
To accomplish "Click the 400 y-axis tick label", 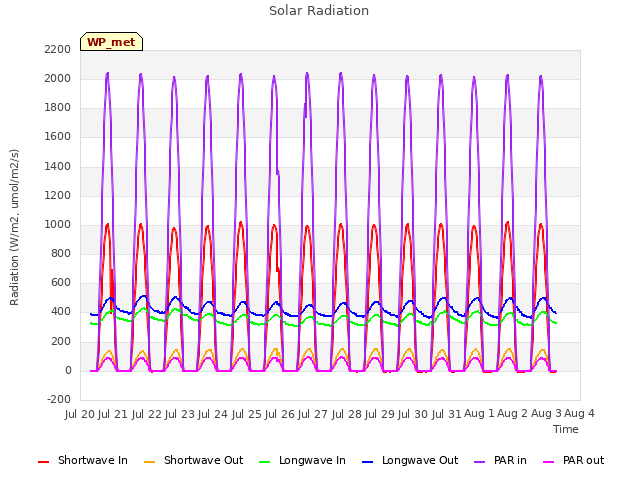I will pyautogui.click(x=61, y=312).
